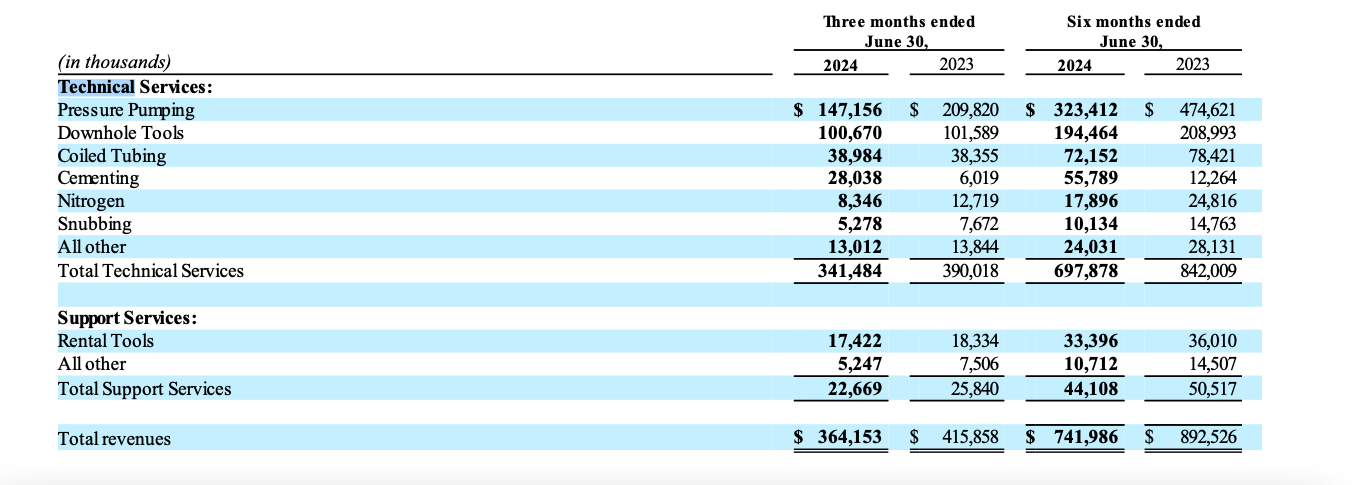Screen dimensions: 1362x485
Task: Select Total revenues value 892,526
Action: click(1208, 438)
